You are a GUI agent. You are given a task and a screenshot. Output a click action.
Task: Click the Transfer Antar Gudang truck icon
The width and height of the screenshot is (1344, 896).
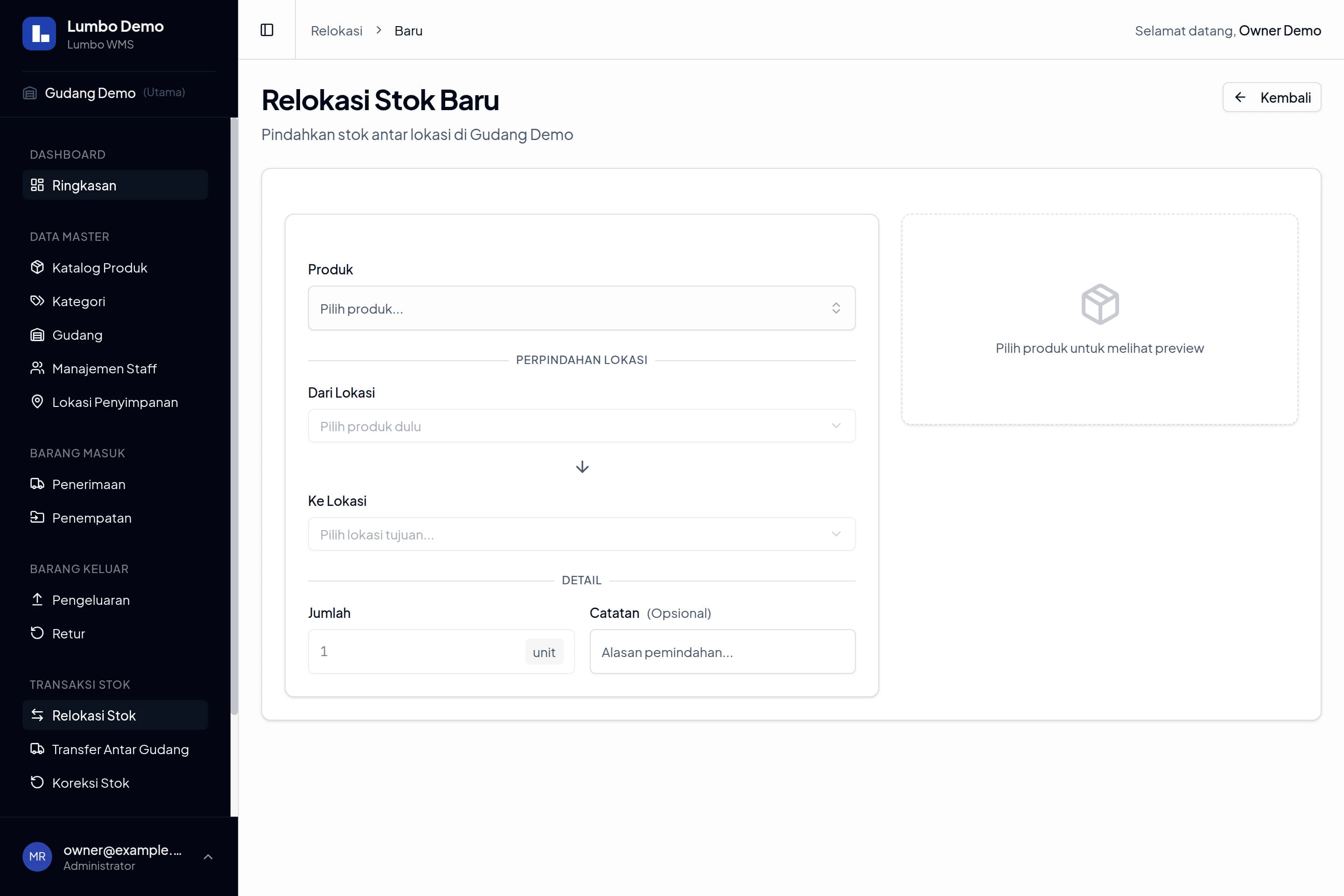37,749
